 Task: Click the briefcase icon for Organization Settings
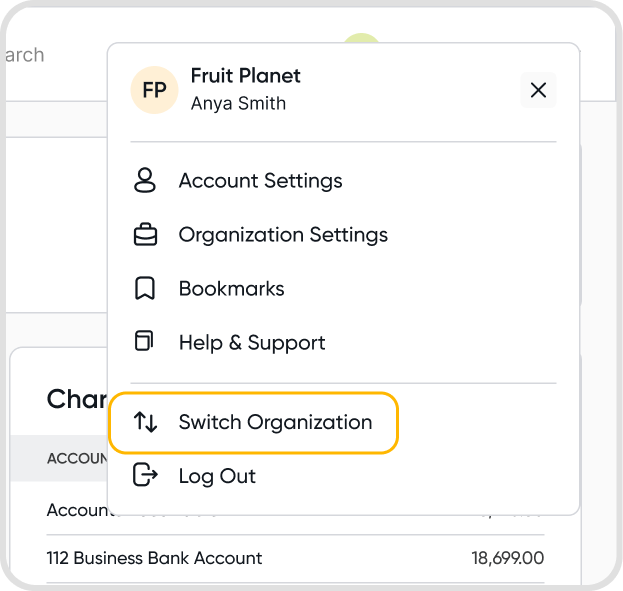click(x=145, y=235)
